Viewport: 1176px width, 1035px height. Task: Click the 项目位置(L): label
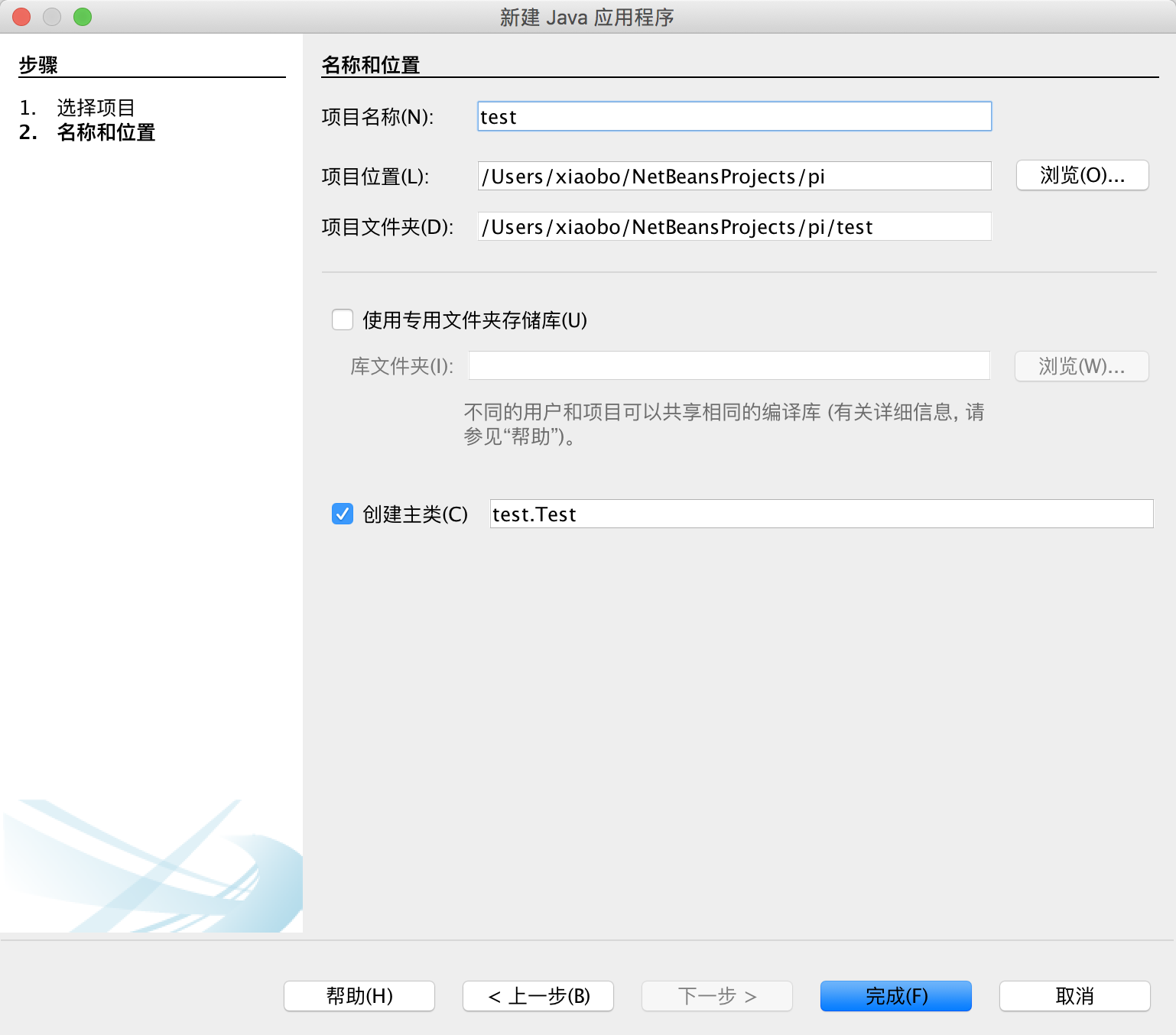[x=375, y=177]
